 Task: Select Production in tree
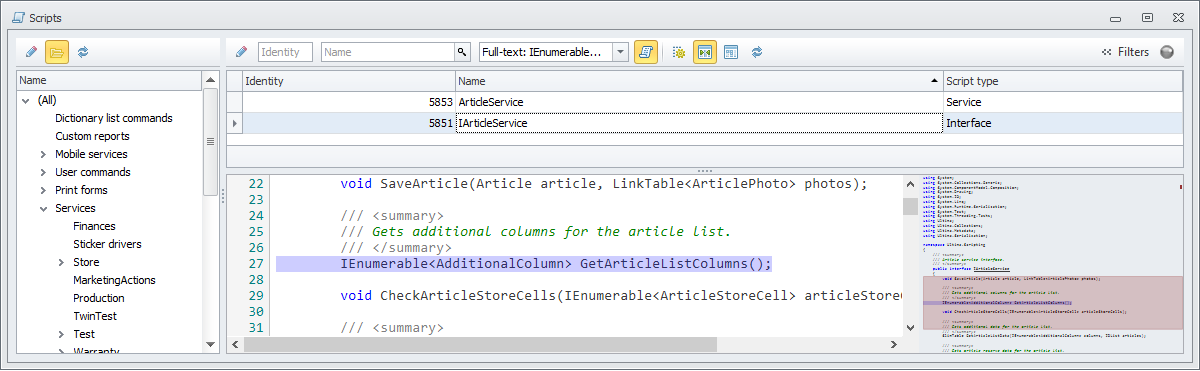pyautogui.click(x=99, y=298)
